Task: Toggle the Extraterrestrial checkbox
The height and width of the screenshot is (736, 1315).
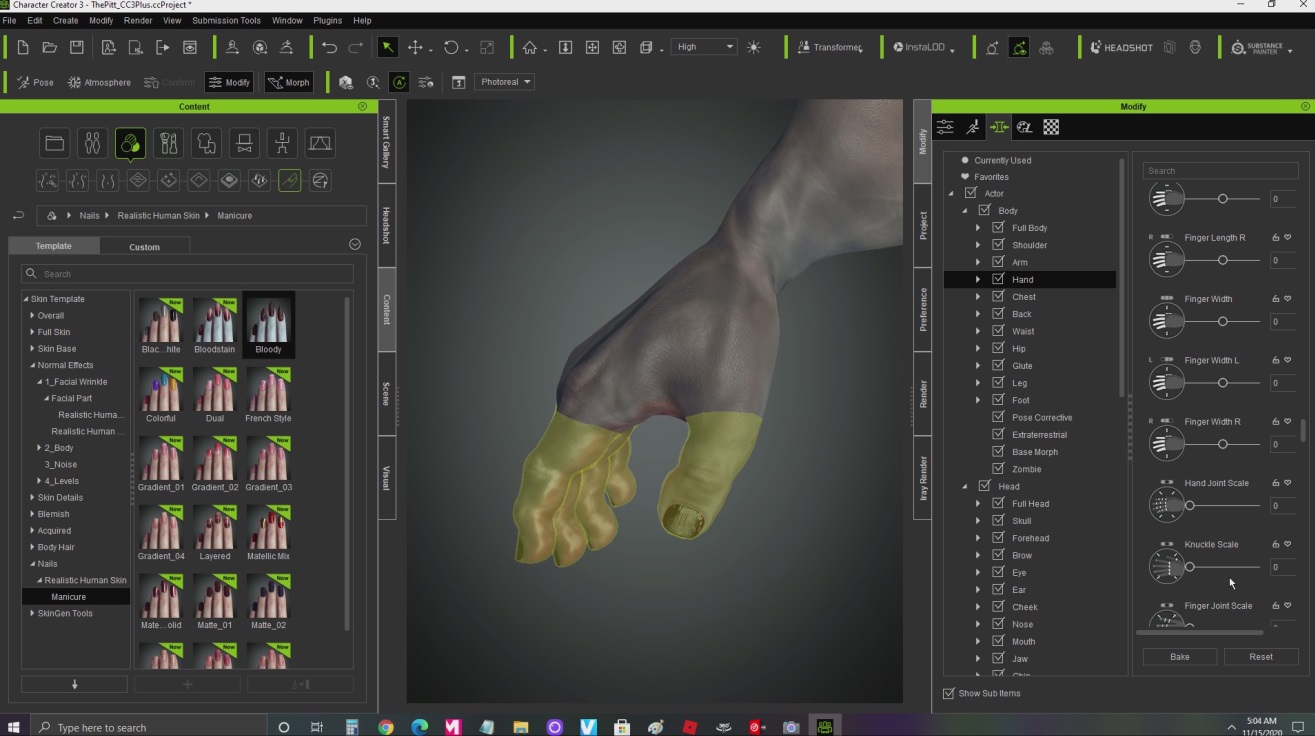Action: pos(998,435)
